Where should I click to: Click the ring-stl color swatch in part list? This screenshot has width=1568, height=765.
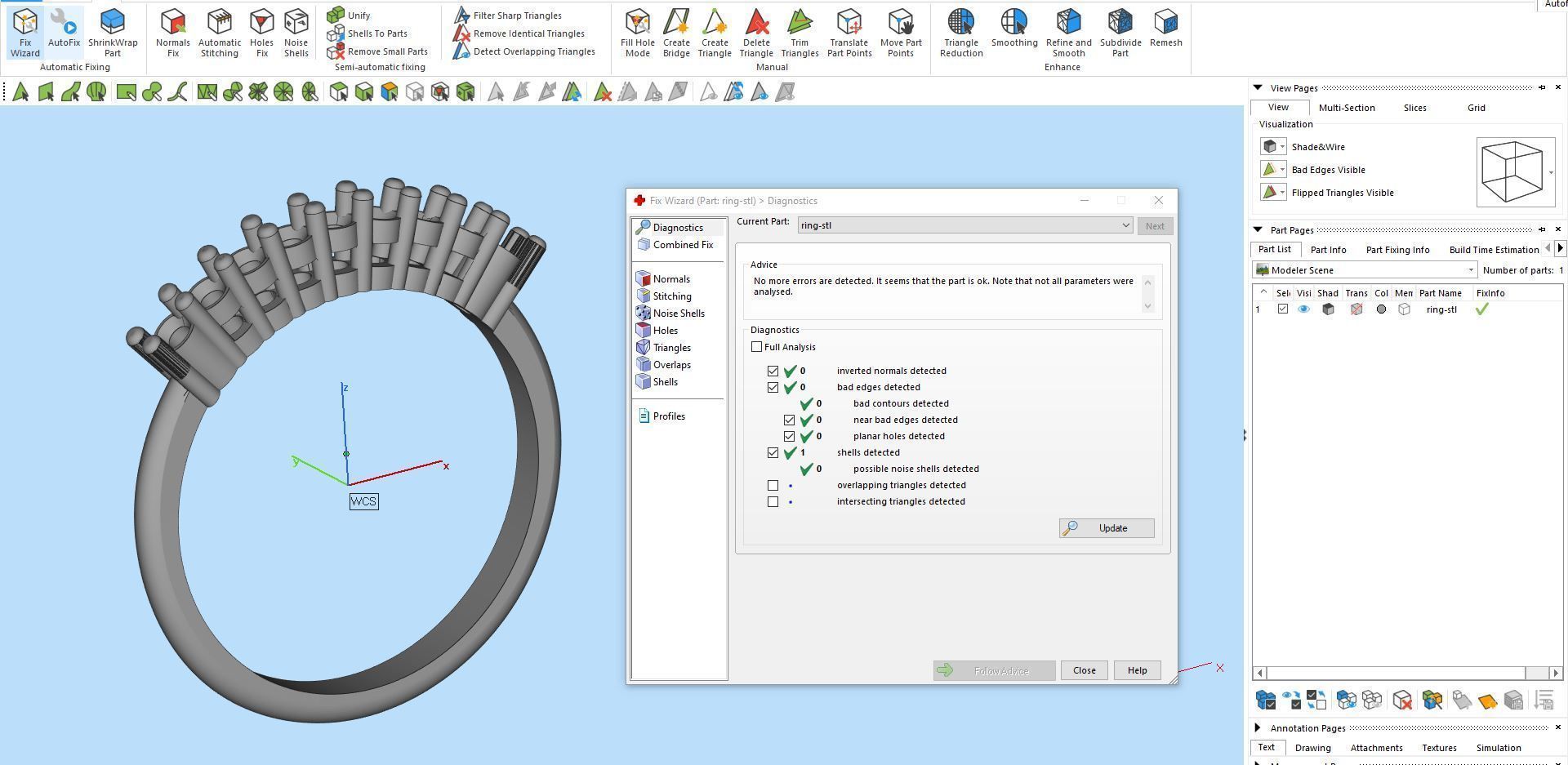coord(1380,309)
